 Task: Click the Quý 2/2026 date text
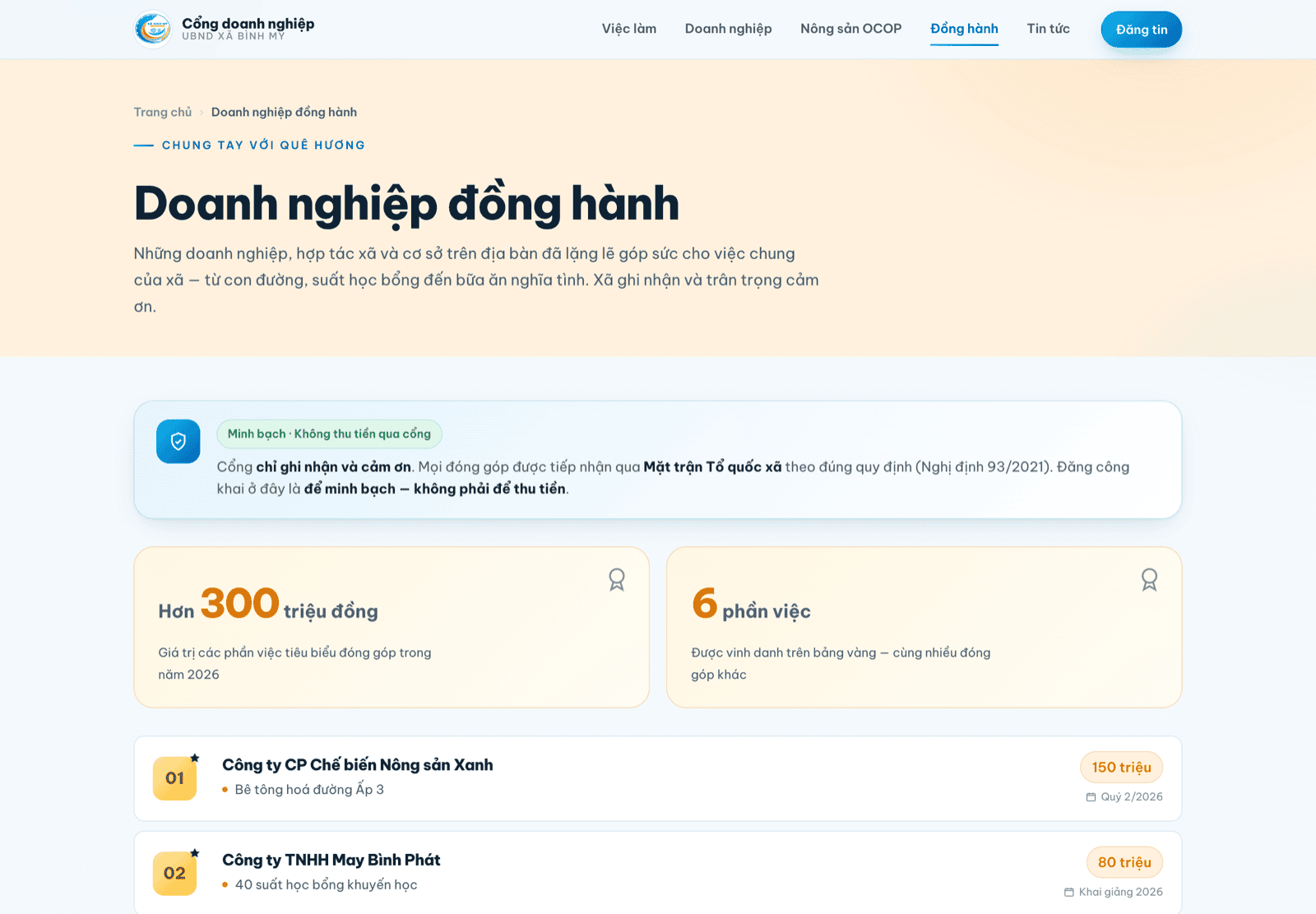(x=1132, y=797)
